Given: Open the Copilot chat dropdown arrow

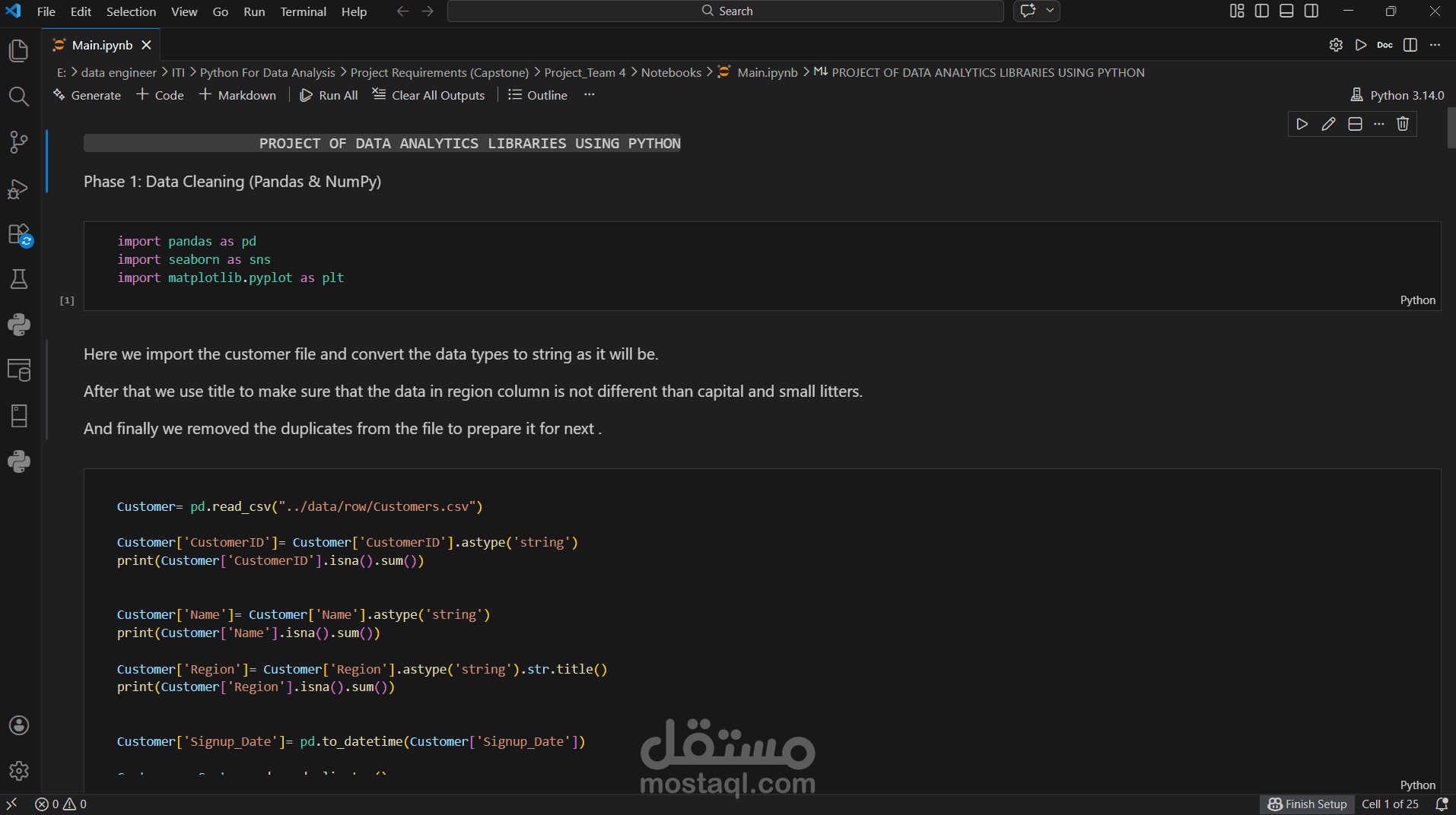Looking at the screenshot, I should 1050,11.
